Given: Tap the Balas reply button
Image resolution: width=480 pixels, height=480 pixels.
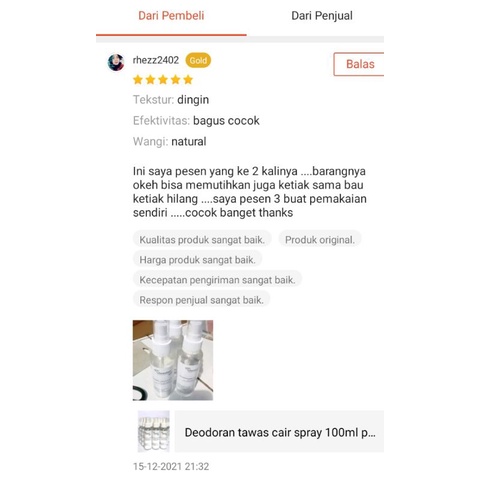Looking at the screenshot, I should tap(359, 64).
